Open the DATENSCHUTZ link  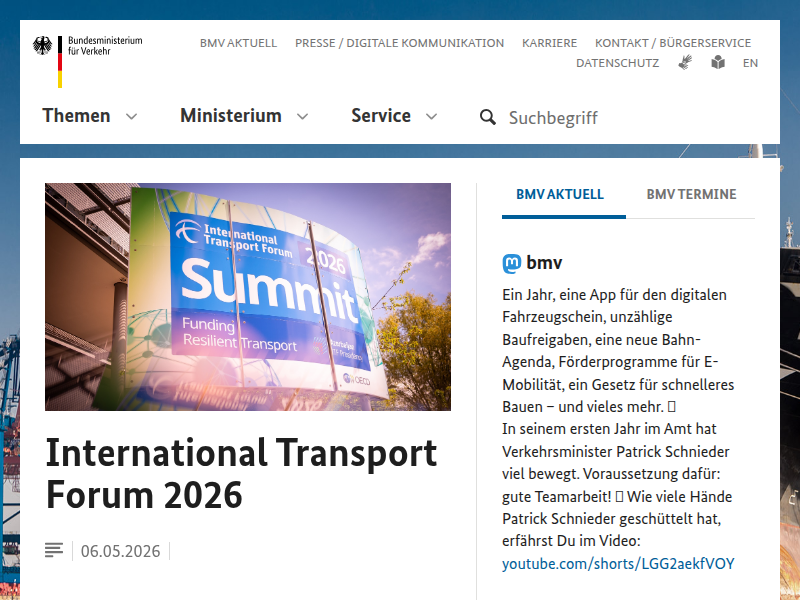[x=617, y=63]
